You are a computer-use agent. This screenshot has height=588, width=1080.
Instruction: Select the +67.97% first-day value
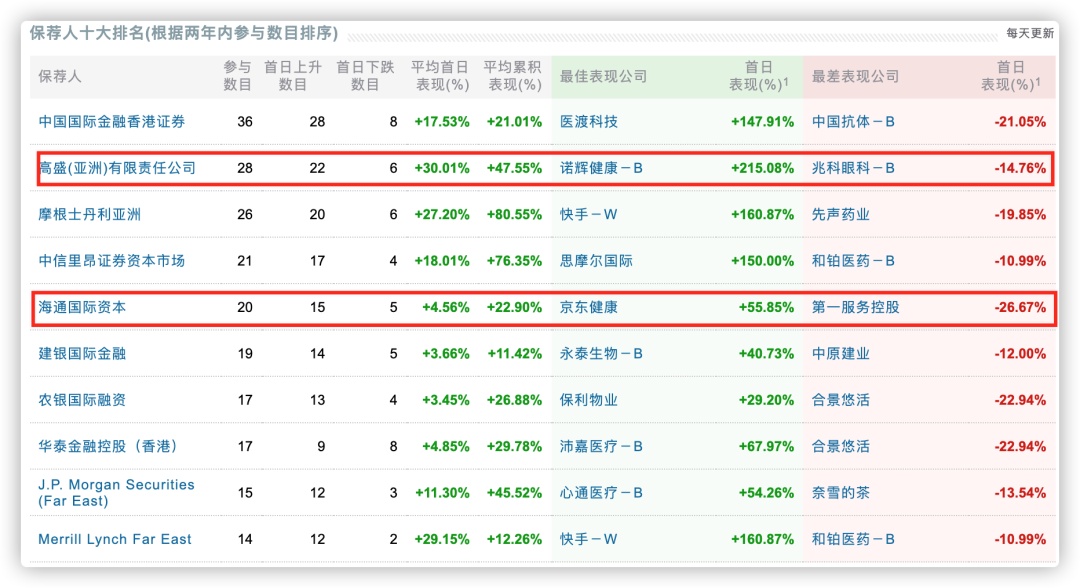tap(766, 446)
